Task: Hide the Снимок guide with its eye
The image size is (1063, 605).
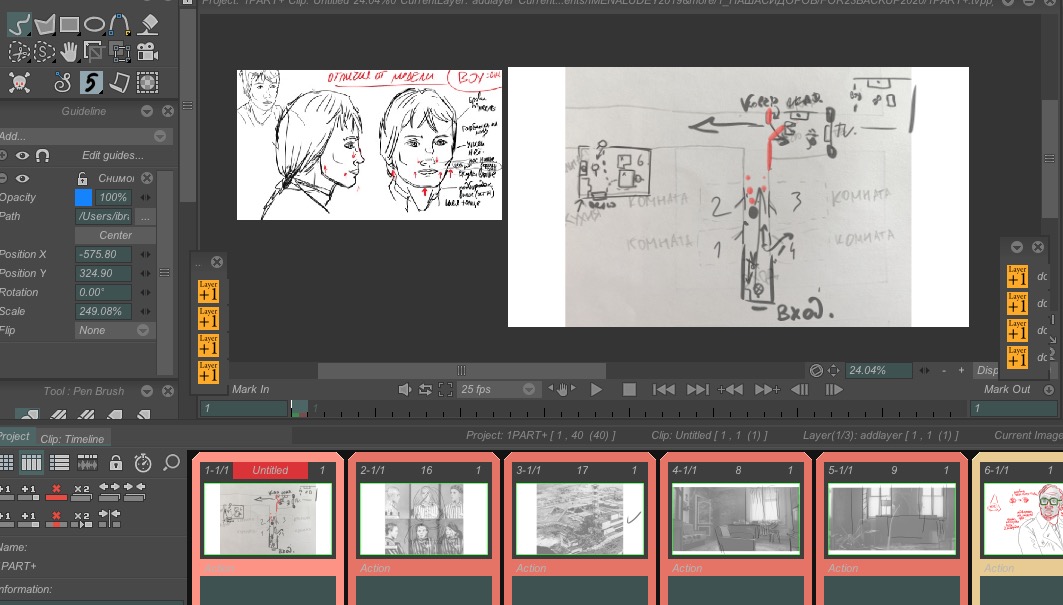Action: click(x=22, y=178)
